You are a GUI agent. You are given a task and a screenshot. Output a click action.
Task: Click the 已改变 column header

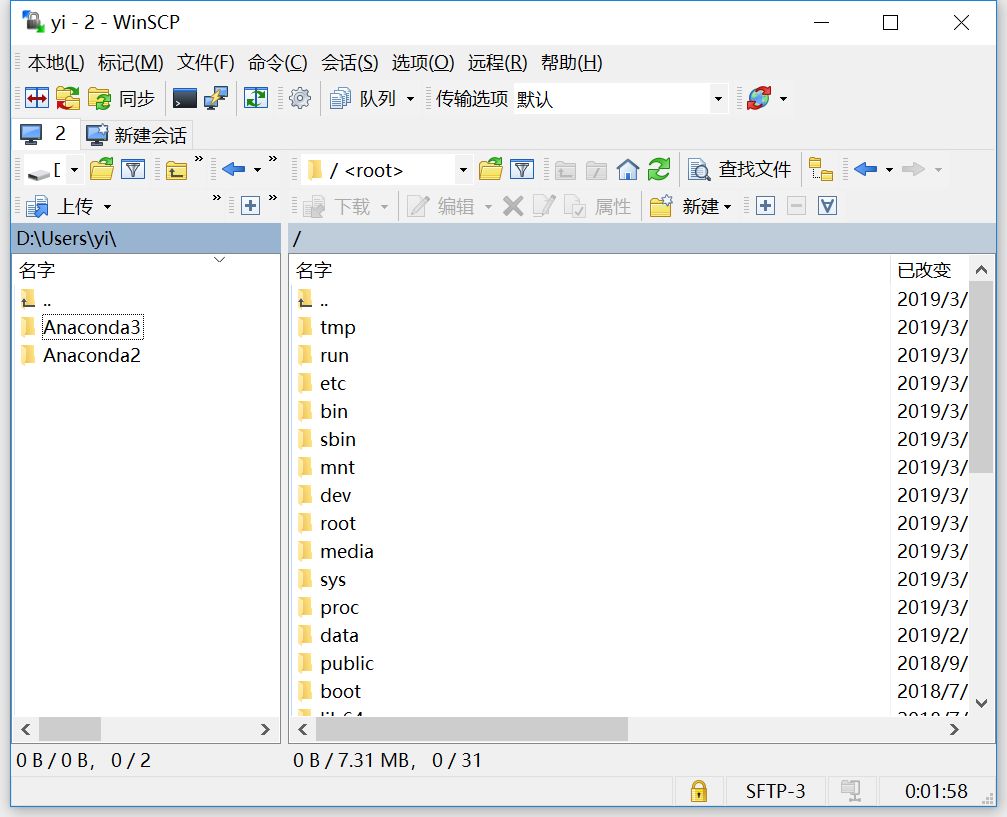click(x=929, y=270)
